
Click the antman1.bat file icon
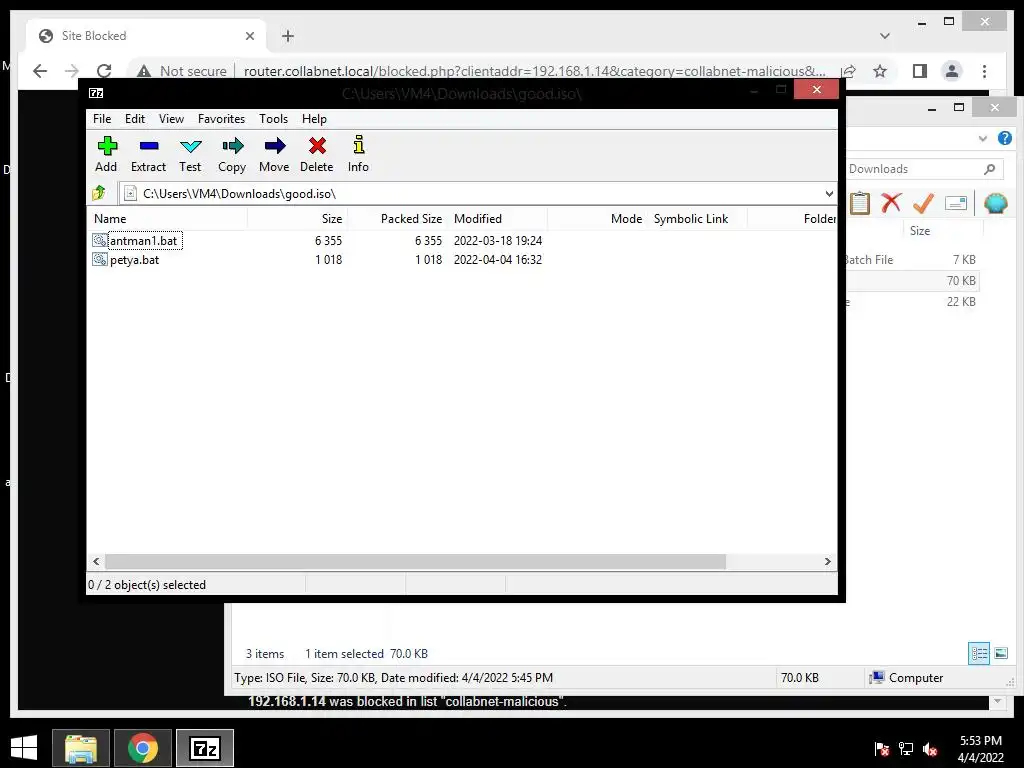click(99, 240)
